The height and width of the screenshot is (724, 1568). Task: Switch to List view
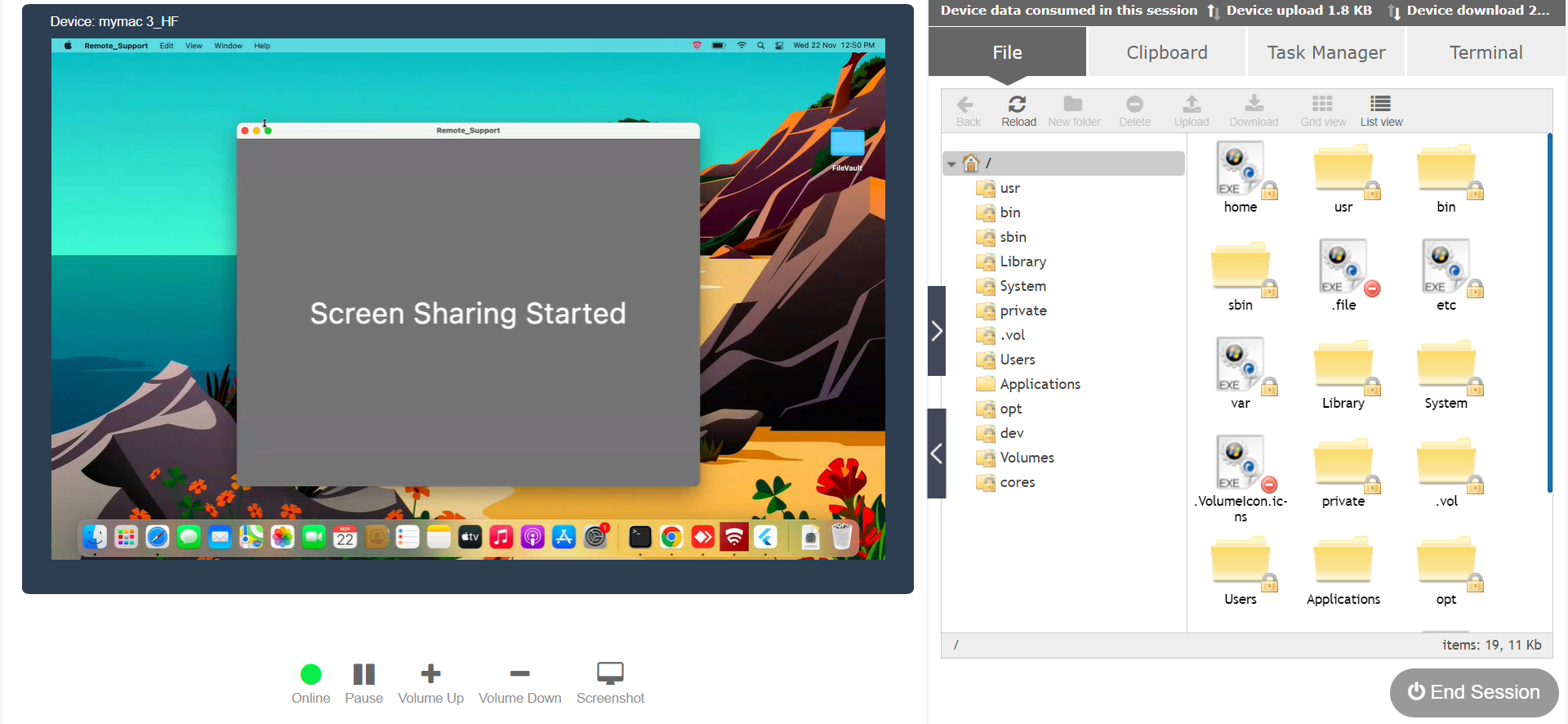pyautogui.click(x=1380, y=105)
